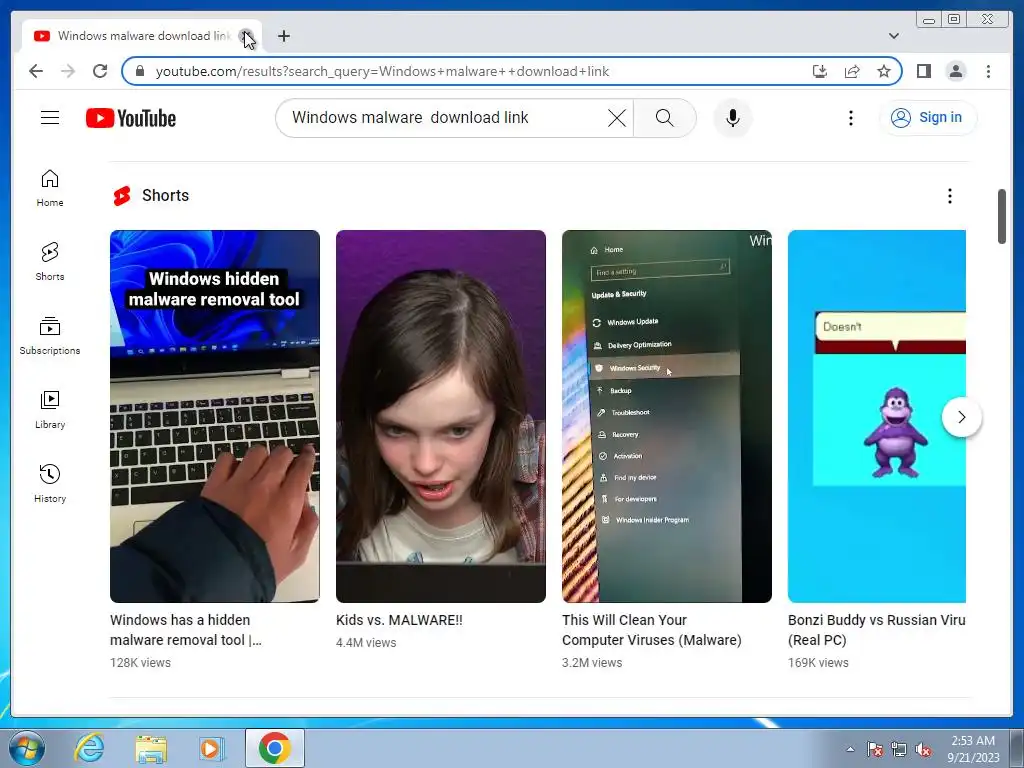This screenshot has width=1024, height=768.
Task: Open History in the sidebar
Action: (50, 483)
